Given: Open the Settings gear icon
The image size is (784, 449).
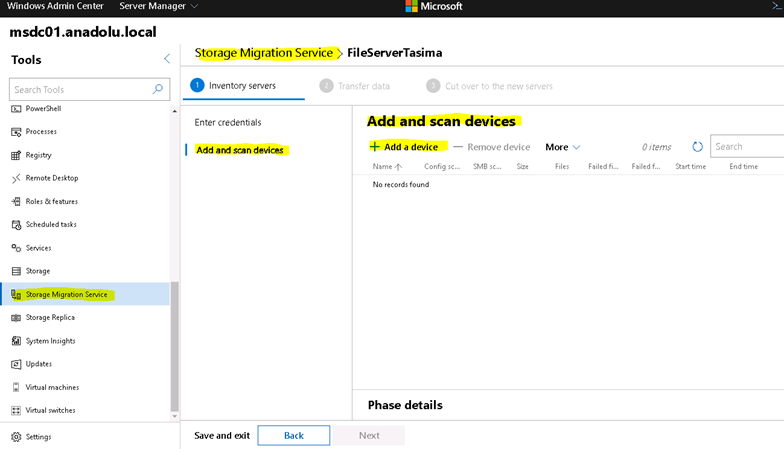Looking at the screenshot, I should tap(16, 437).
